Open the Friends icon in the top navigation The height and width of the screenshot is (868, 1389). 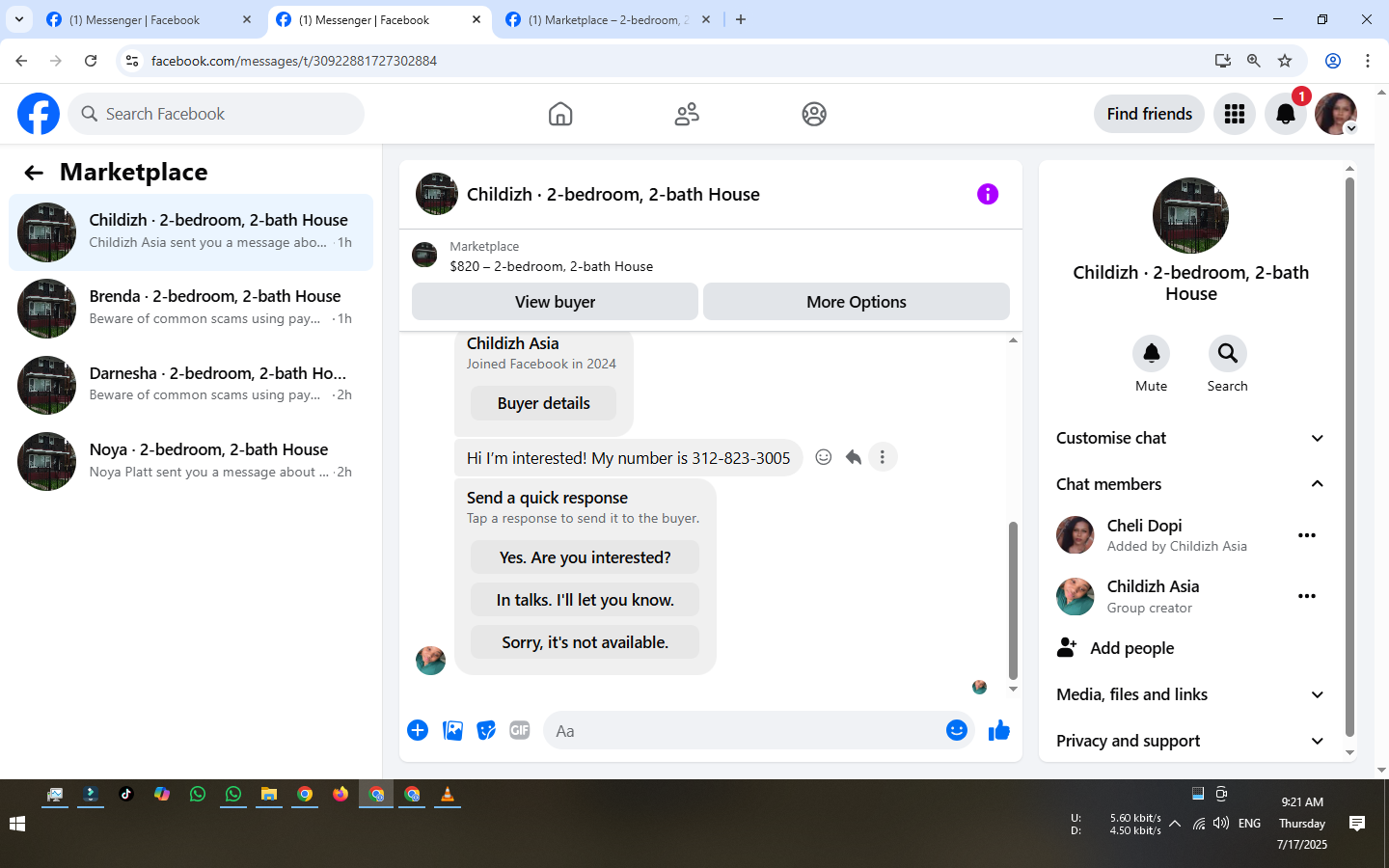click(x=687, y=114)
